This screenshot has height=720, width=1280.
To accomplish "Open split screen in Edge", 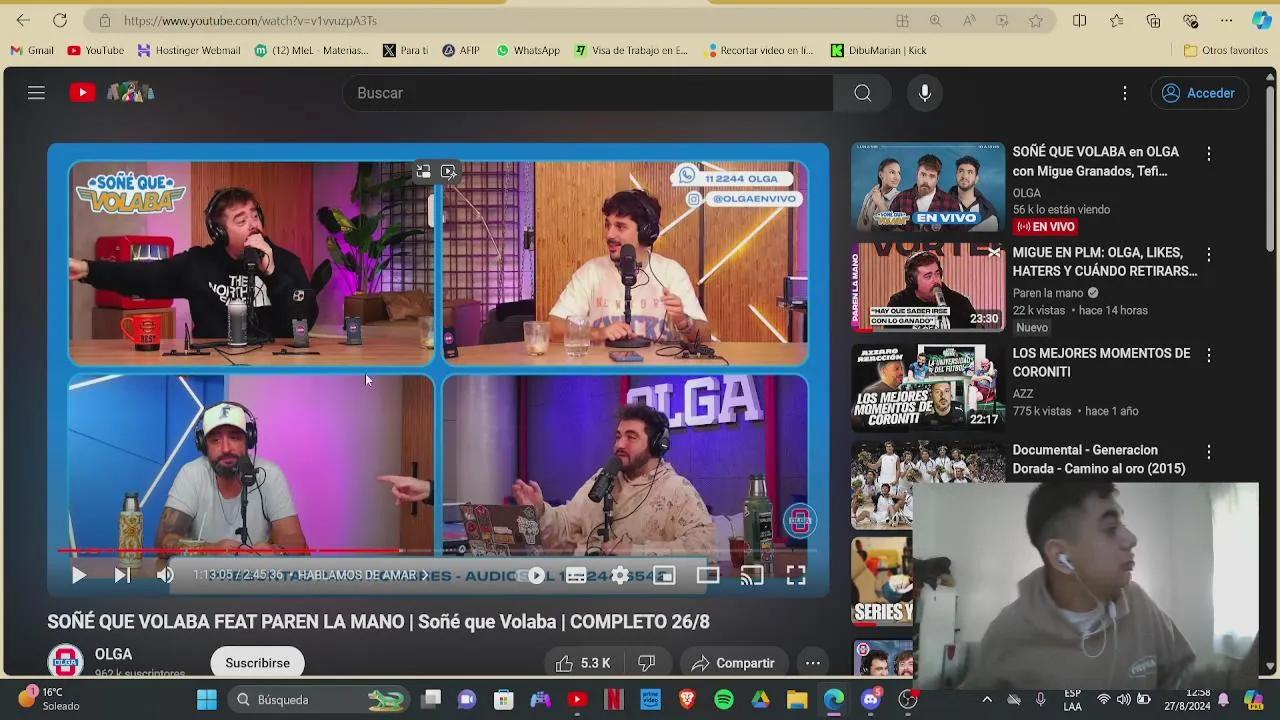I will coord(1080,20).
